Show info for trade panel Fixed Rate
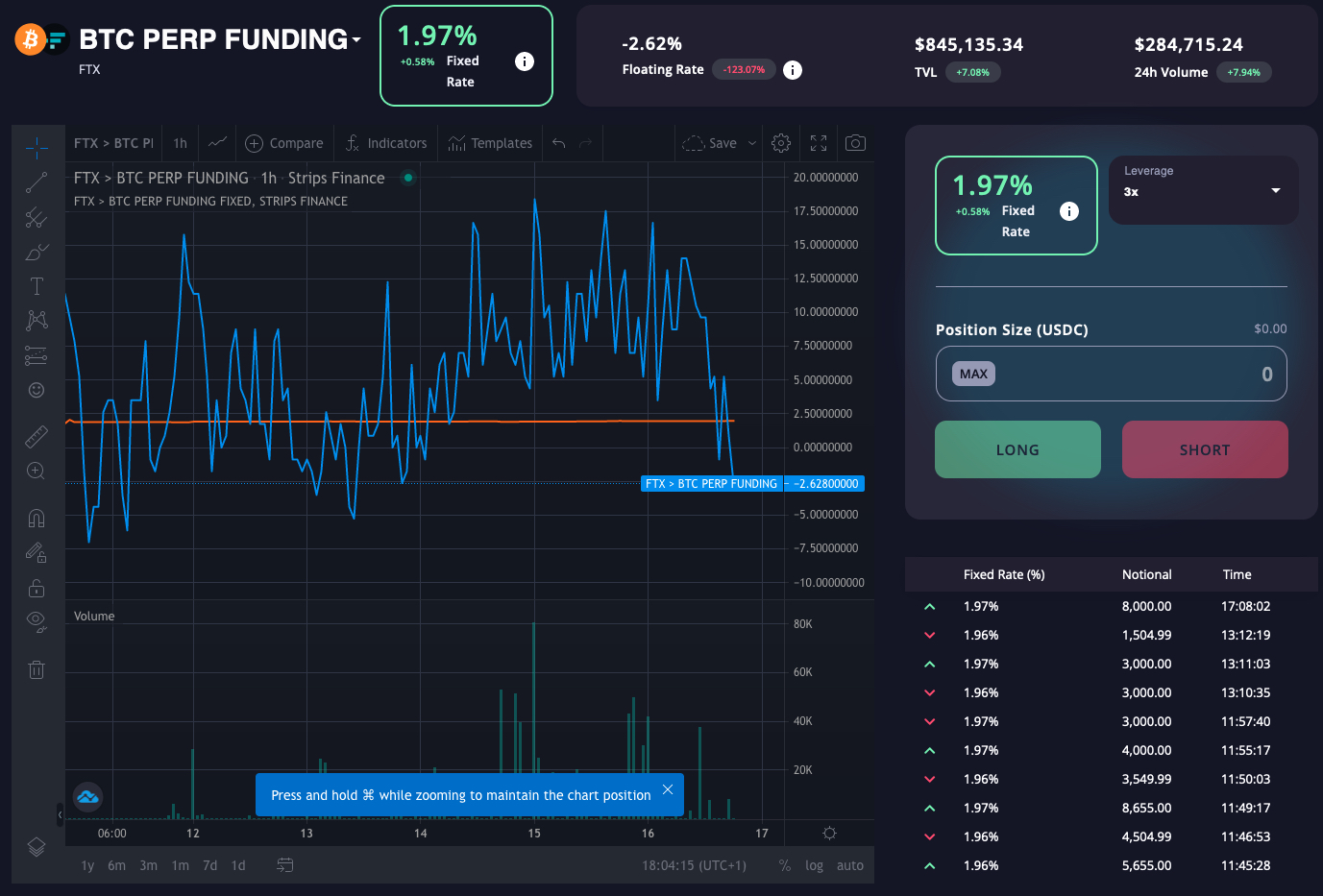This screenshot has width=1323, height=896. point(1069,211)
